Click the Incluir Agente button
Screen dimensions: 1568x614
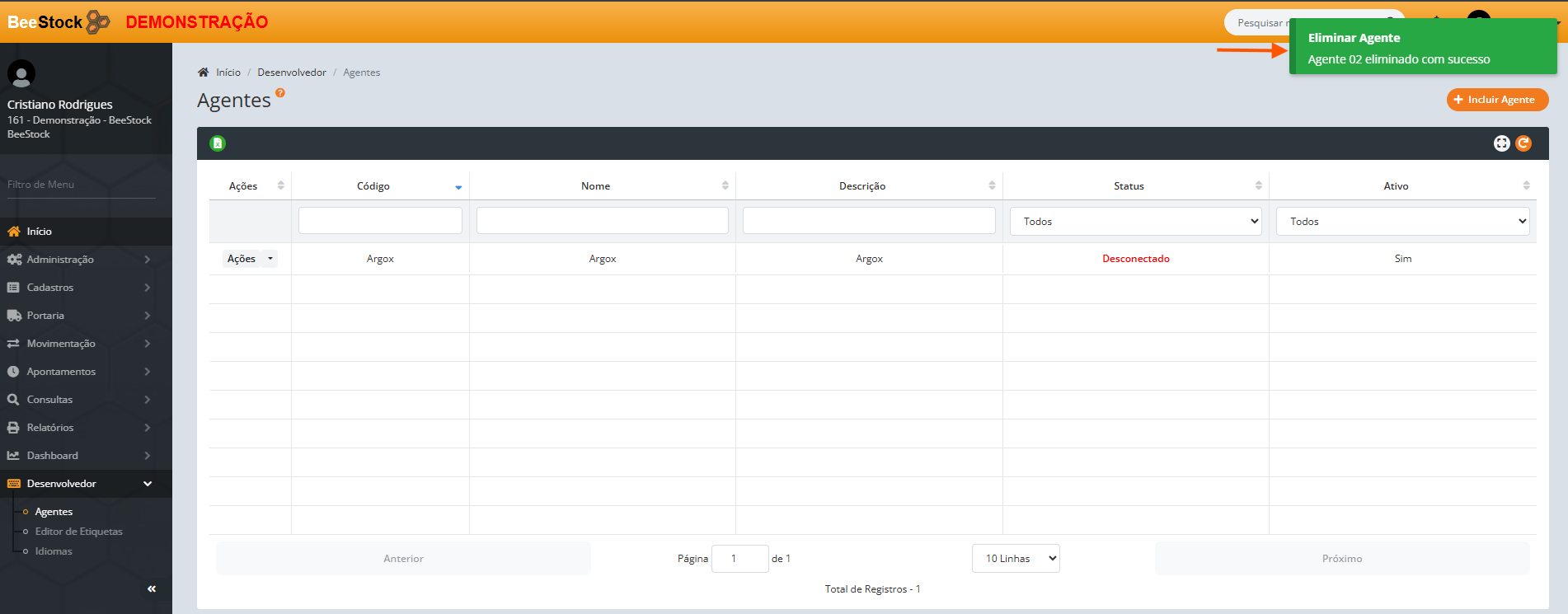tap(1497, 100)
